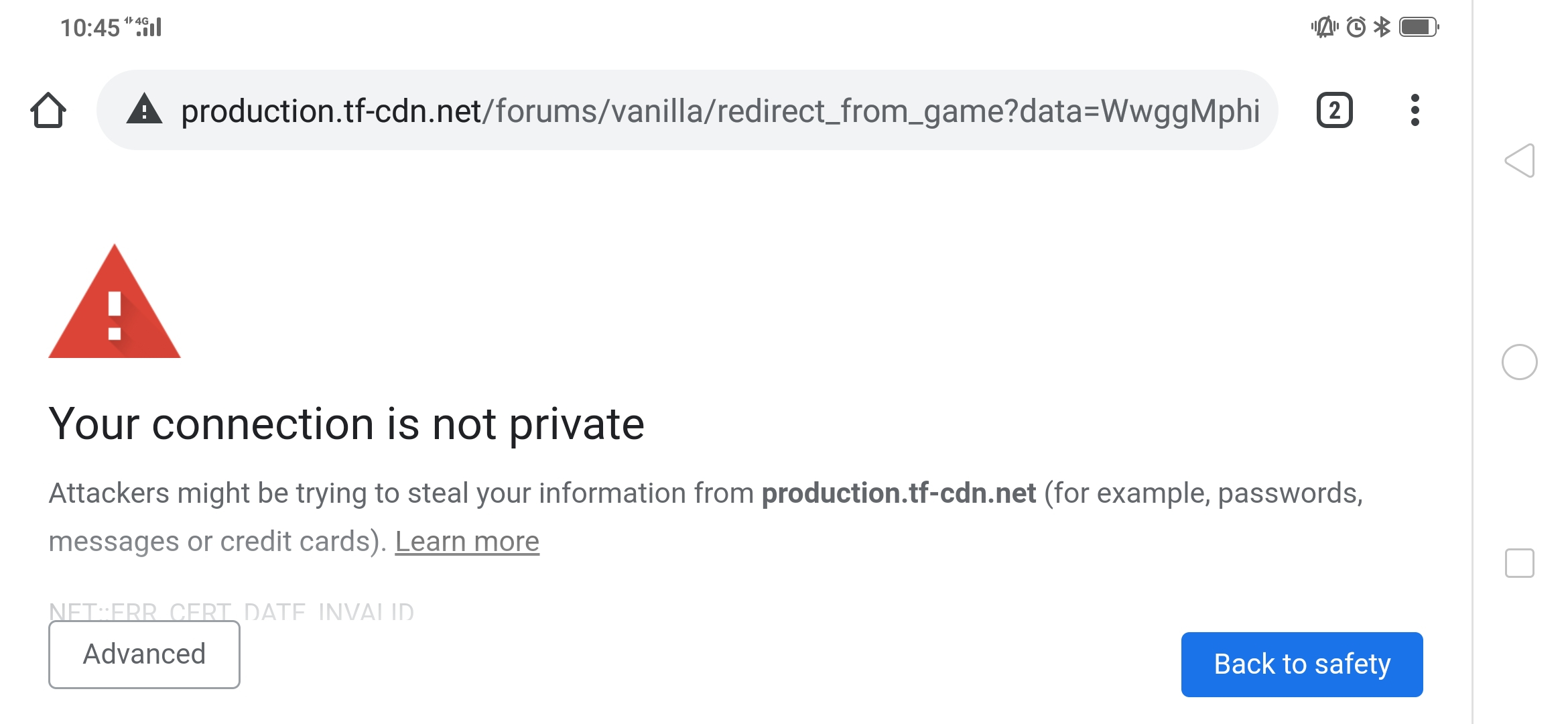Click the NET::ERR_CERT_DATE_INVALID error code
Screen dimensions: 1568x724
pyautogui.click(x=231, y=611)
